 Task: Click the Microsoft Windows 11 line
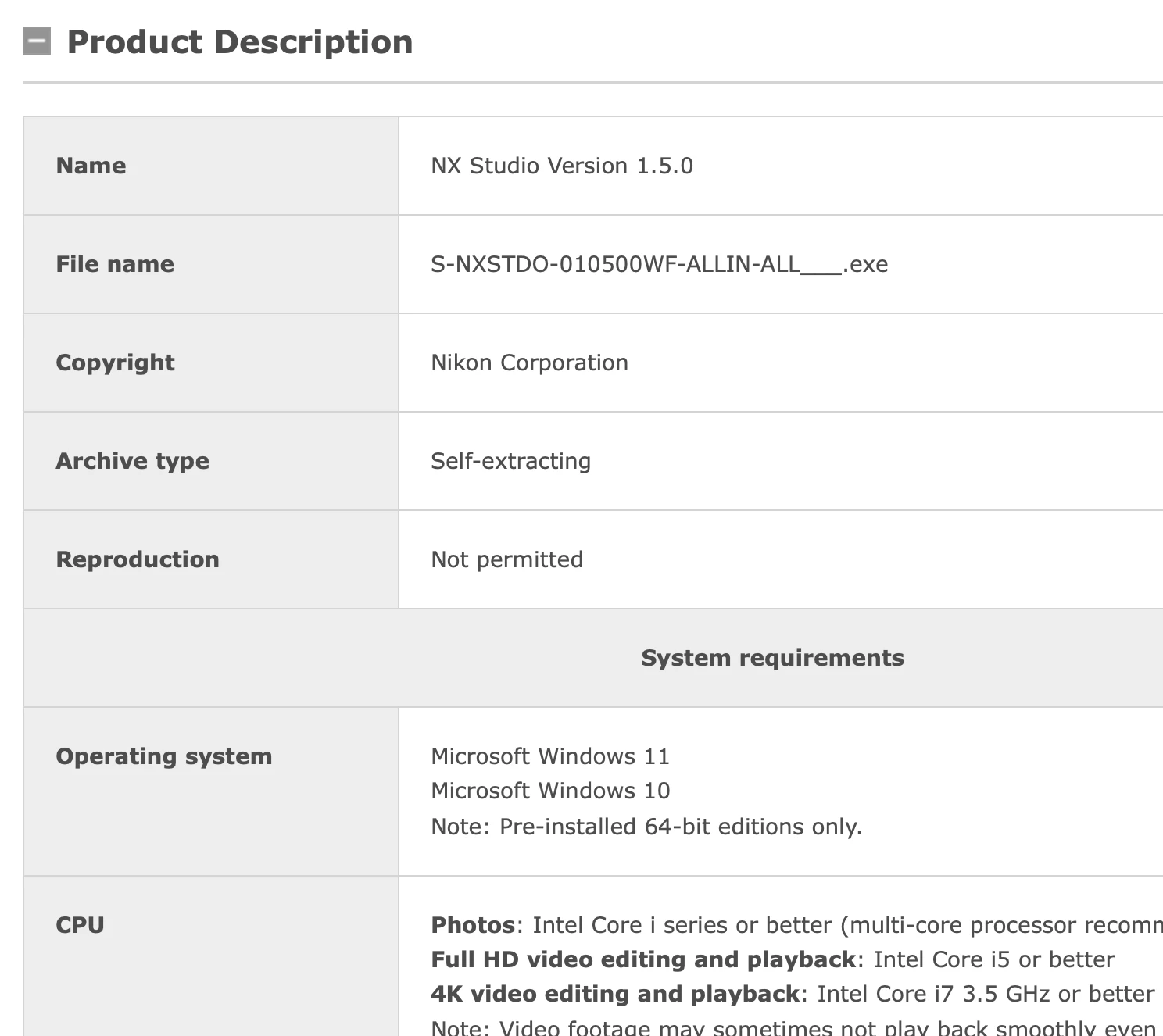[550, 756]
